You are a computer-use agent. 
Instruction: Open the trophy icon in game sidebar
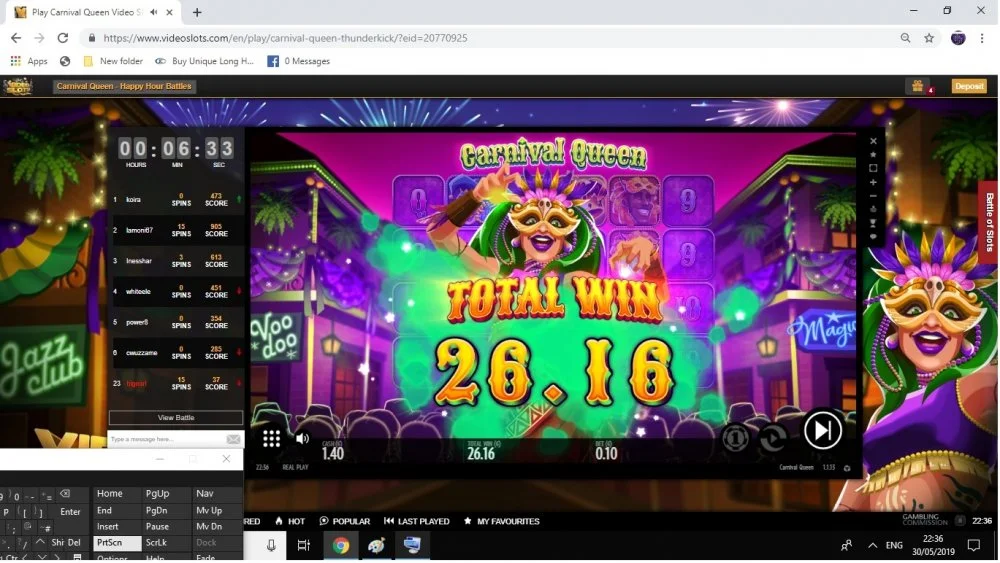[x=873, y=223]
